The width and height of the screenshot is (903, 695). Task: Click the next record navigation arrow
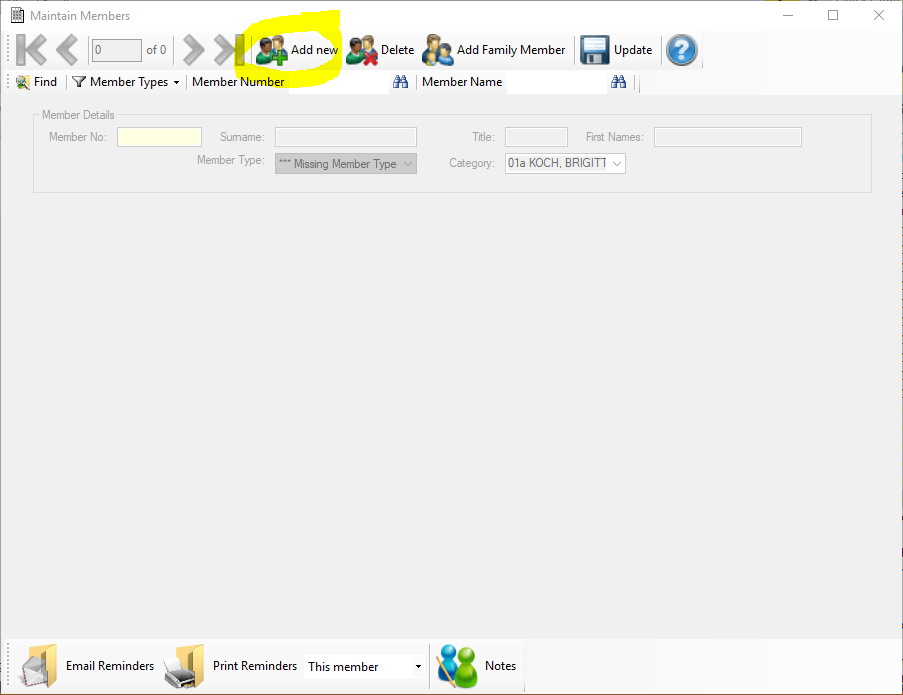(192, 50)
